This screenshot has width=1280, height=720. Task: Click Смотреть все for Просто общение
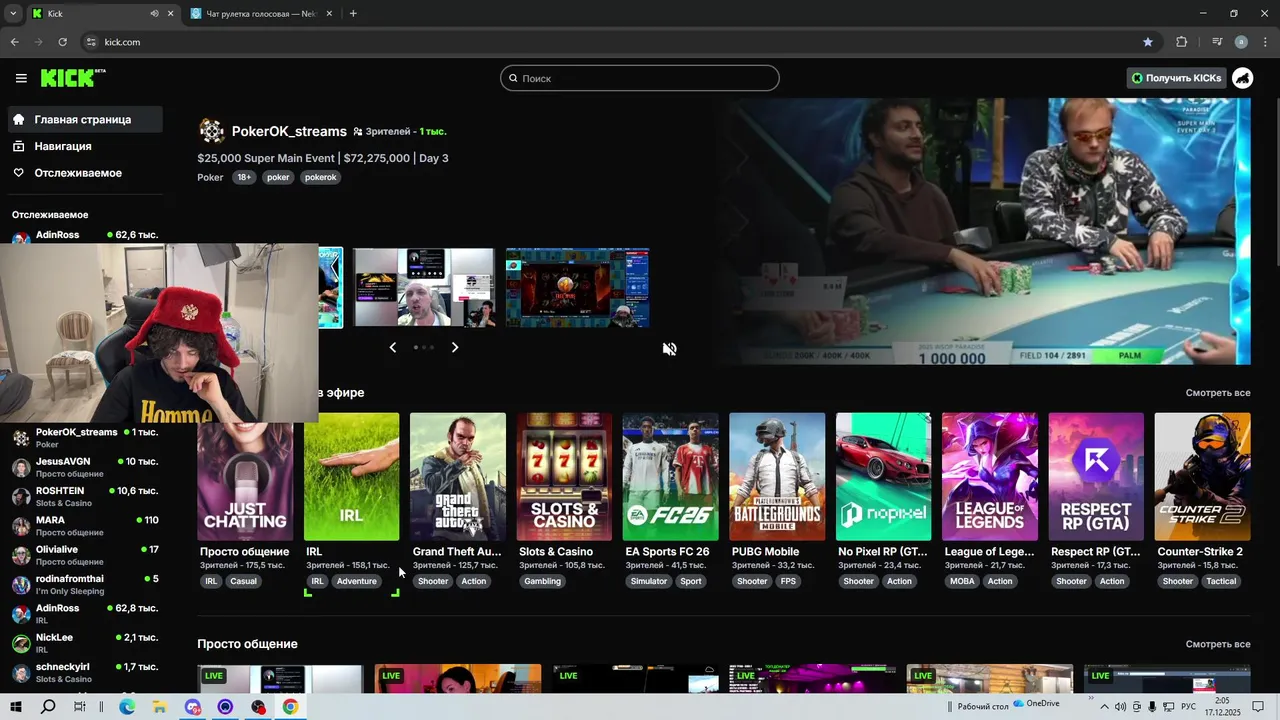click(1218, 644)
